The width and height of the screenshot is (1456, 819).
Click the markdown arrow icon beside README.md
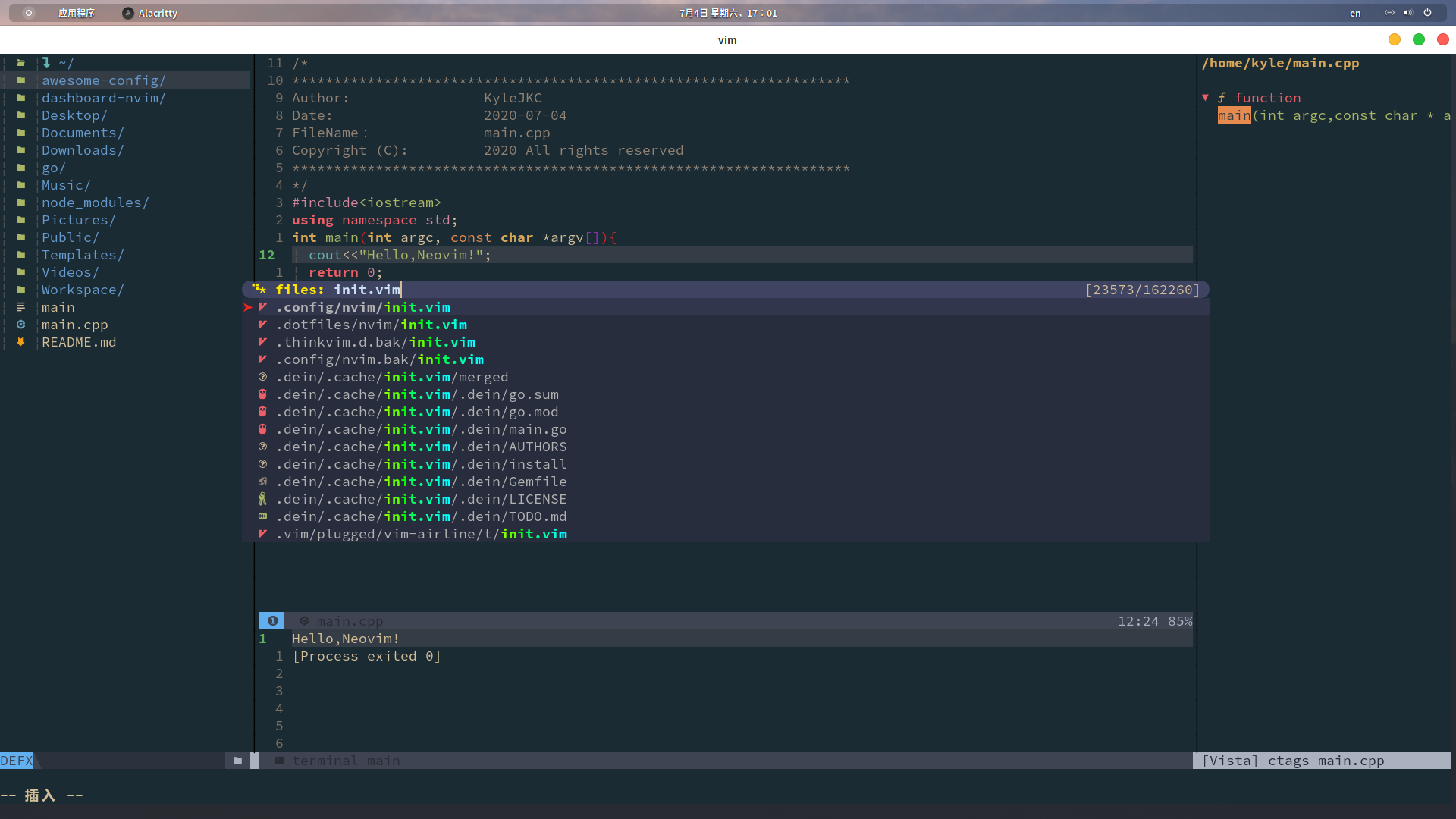(20, 342)
